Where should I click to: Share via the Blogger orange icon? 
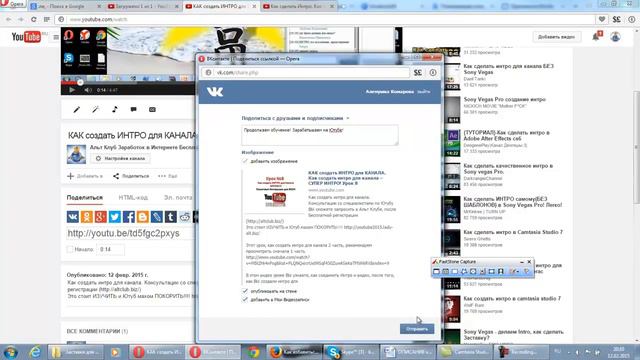(142, 216)
